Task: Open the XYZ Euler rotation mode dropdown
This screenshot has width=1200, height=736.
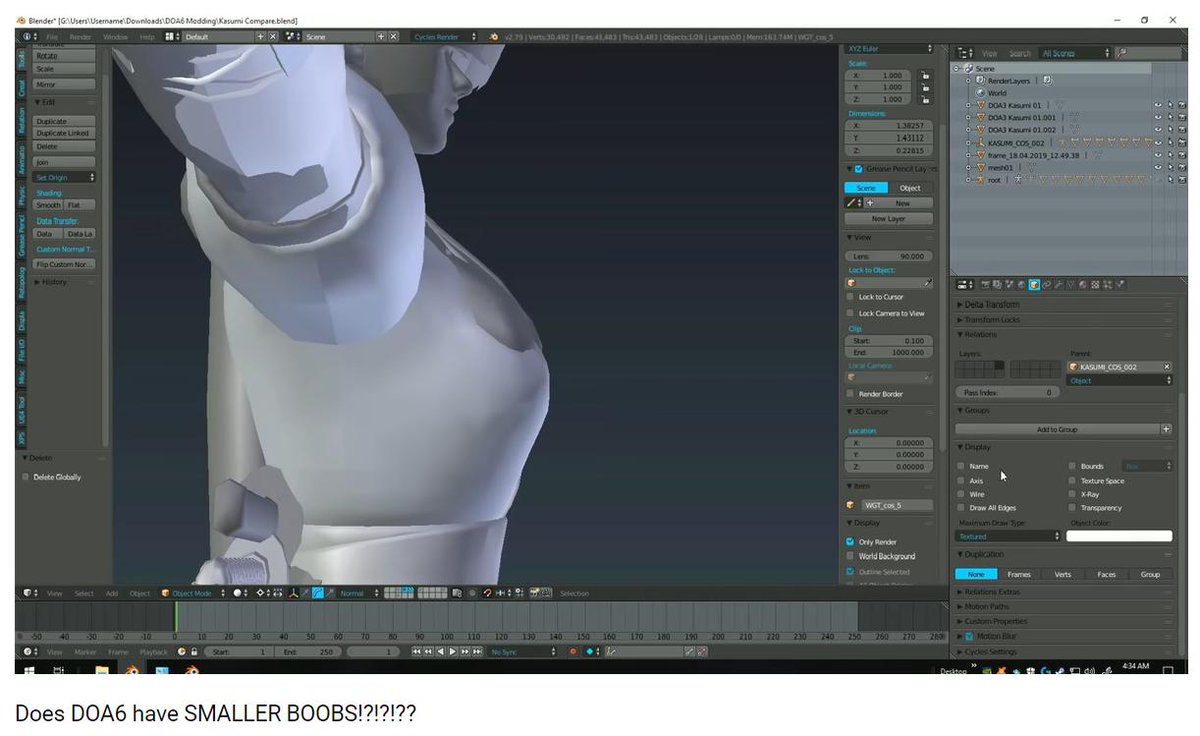Action: [x=890, y=48]
